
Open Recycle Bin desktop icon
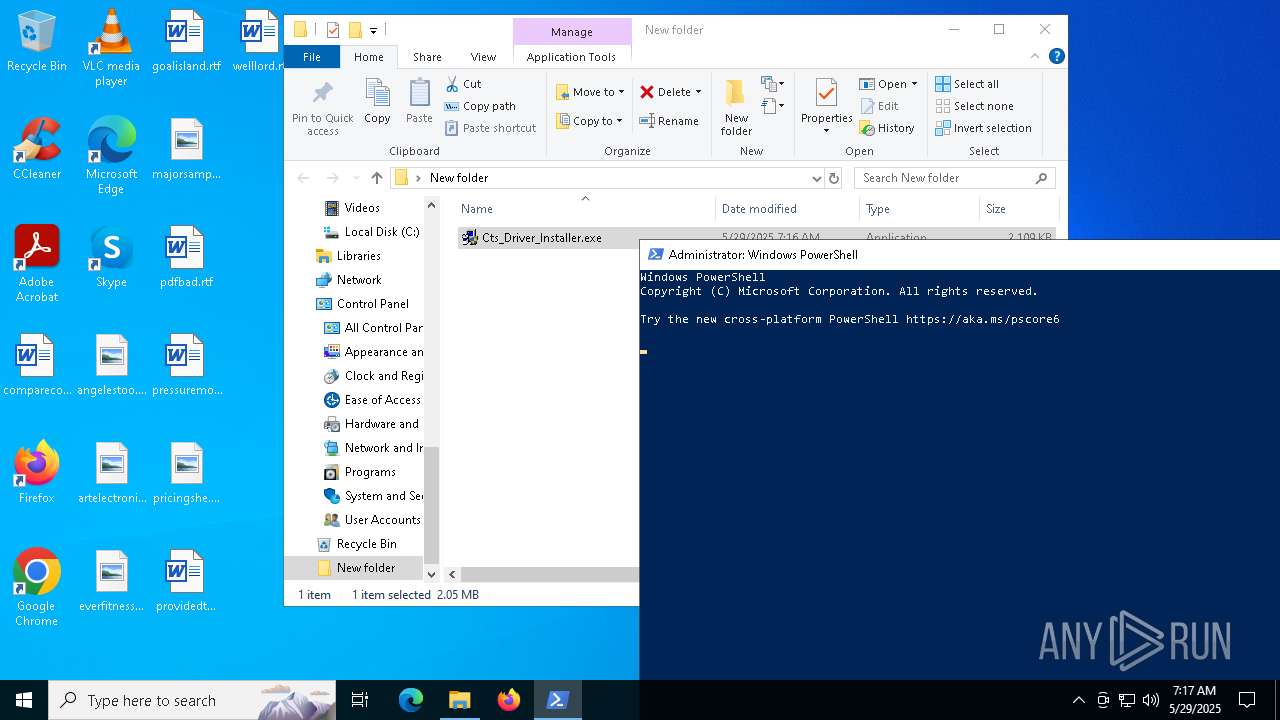pyautogui.click(x=37, y=42)
